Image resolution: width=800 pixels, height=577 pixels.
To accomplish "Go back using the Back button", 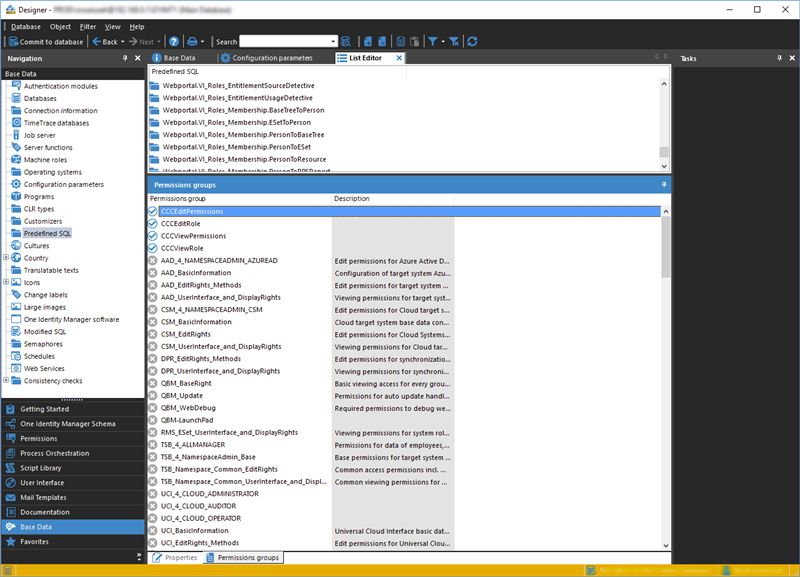I will click(104, 42).
